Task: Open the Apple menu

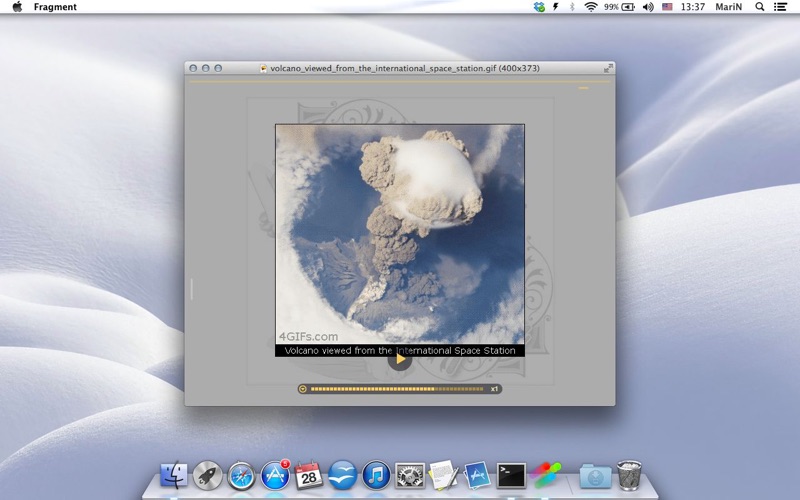Action: (17, 7)
